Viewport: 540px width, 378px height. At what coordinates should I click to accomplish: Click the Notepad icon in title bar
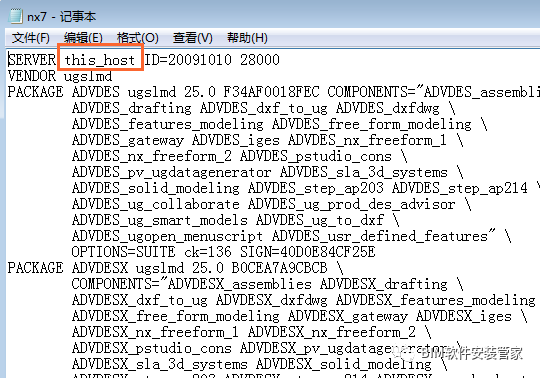16,16
